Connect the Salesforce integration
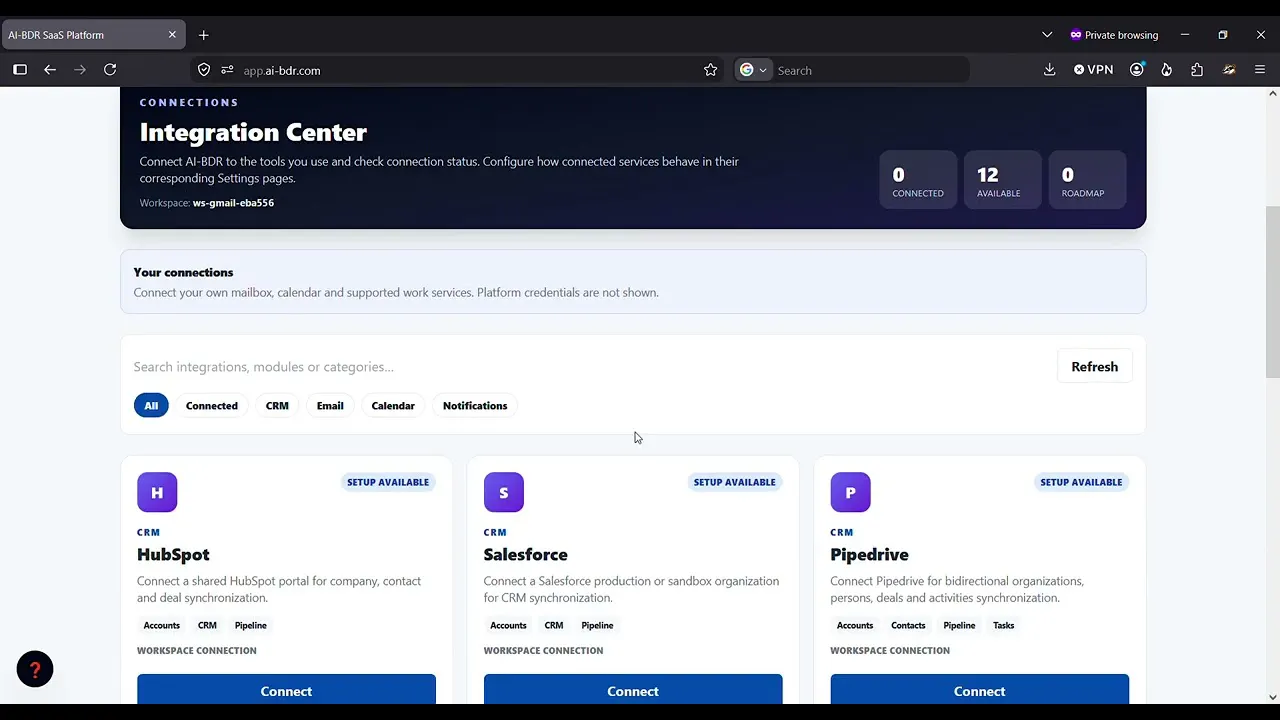This screenshot has width=1280, height=720. pyautogui.click(x=633, y=691)
